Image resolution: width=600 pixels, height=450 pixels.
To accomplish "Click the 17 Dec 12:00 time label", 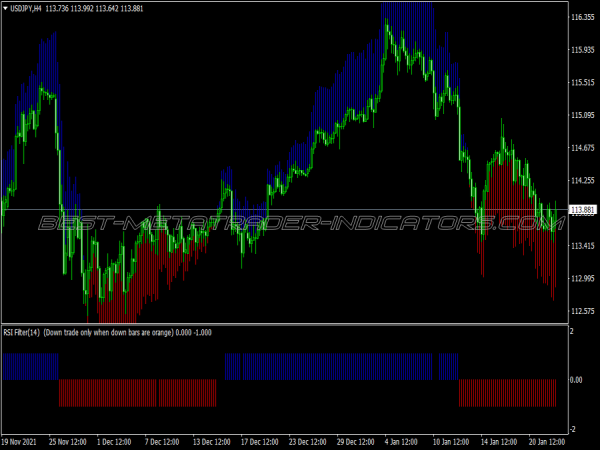I will pyautogui.click(x=259, y=442).
